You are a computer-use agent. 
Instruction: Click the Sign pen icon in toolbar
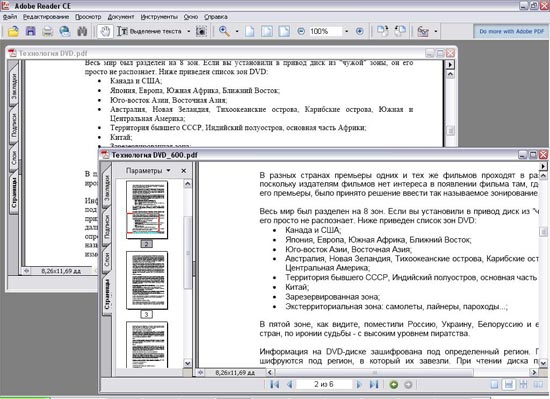tap(423, 32)
